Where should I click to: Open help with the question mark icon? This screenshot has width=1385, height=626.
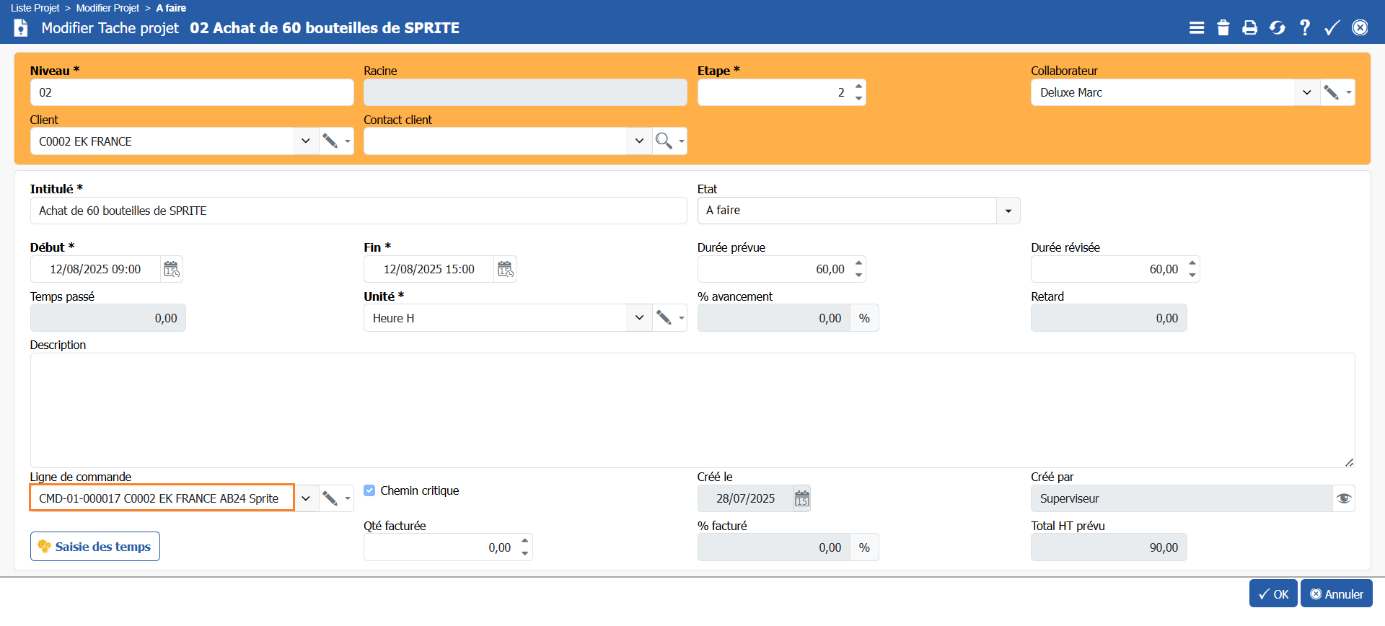click(x=1305, y=28)
